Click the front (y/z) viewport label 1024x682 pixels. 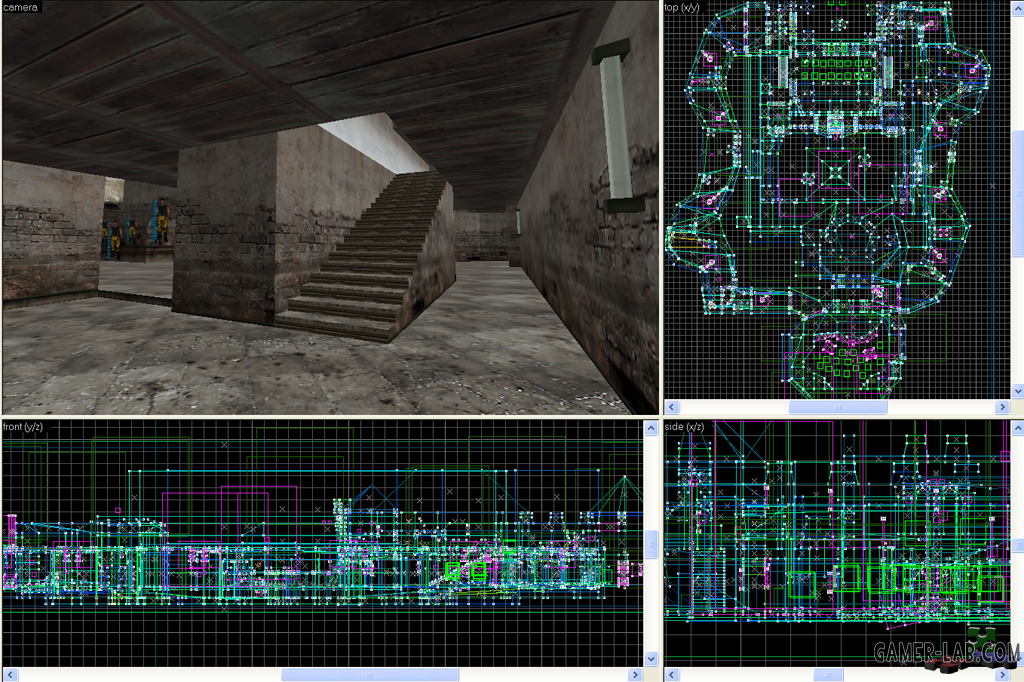point(22,427)
